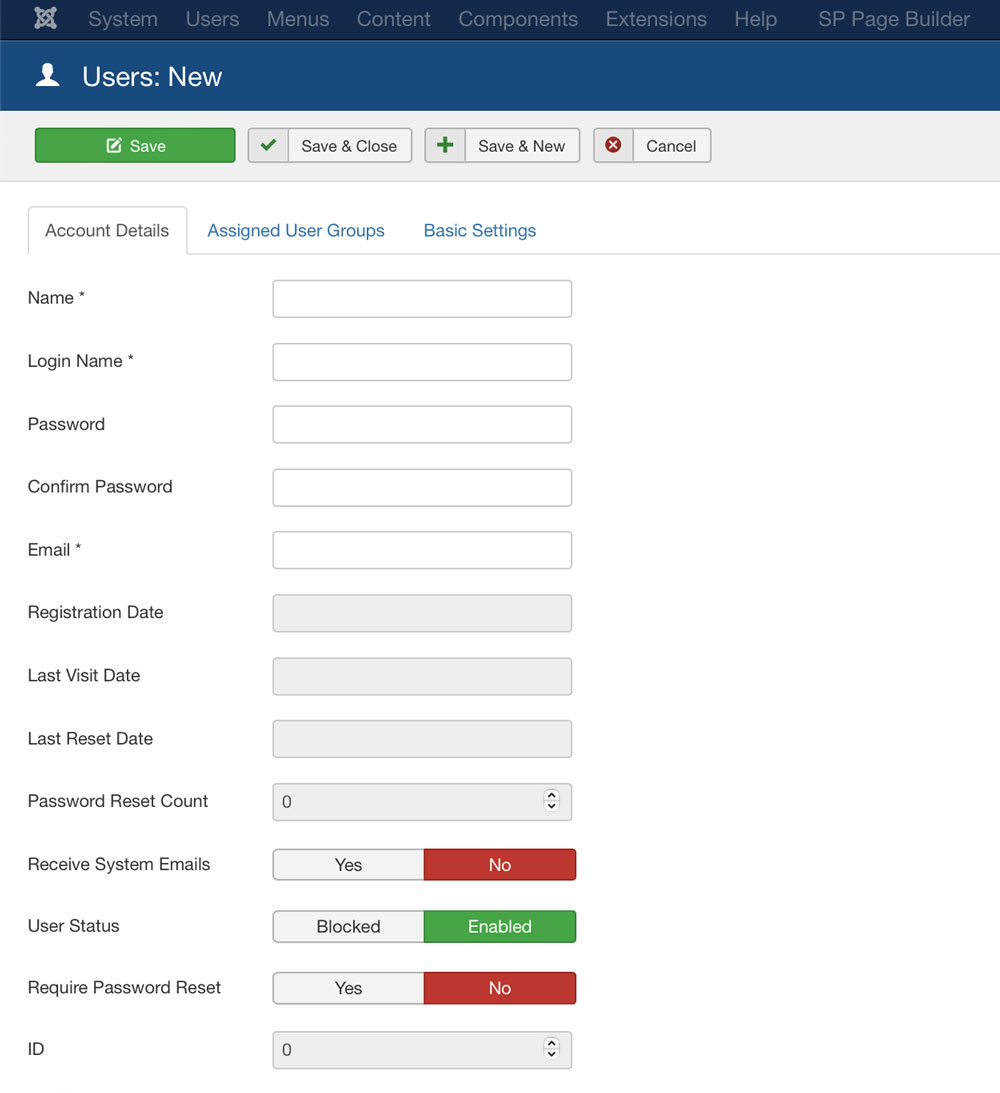
Task: Click the "ID" label
Action: [x=36, y=1048]
